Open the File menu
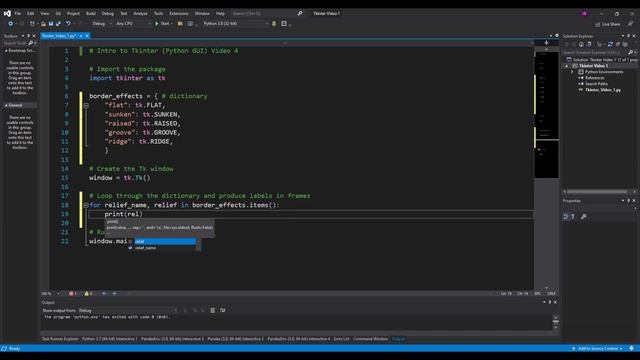The width and height of the screenshot is (640, 360). (x=18, y=13)
